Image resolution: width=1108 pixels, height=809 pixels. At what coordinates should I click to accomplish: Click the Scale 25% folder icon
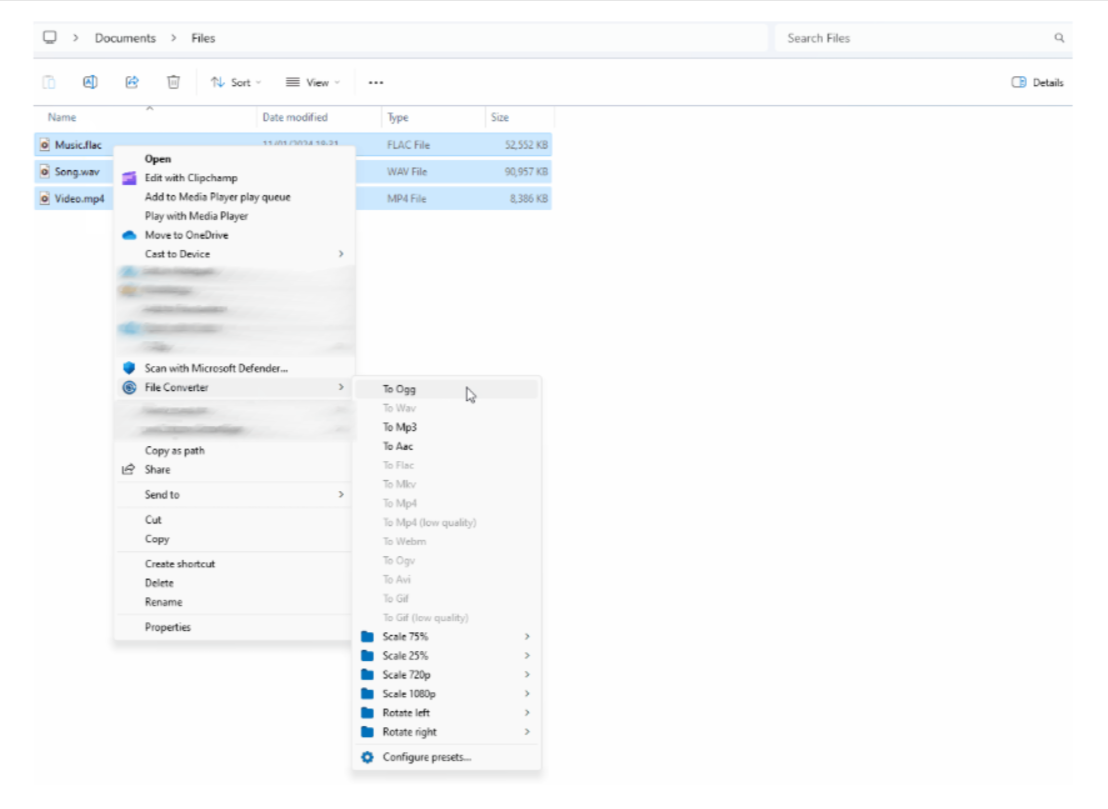367,656
